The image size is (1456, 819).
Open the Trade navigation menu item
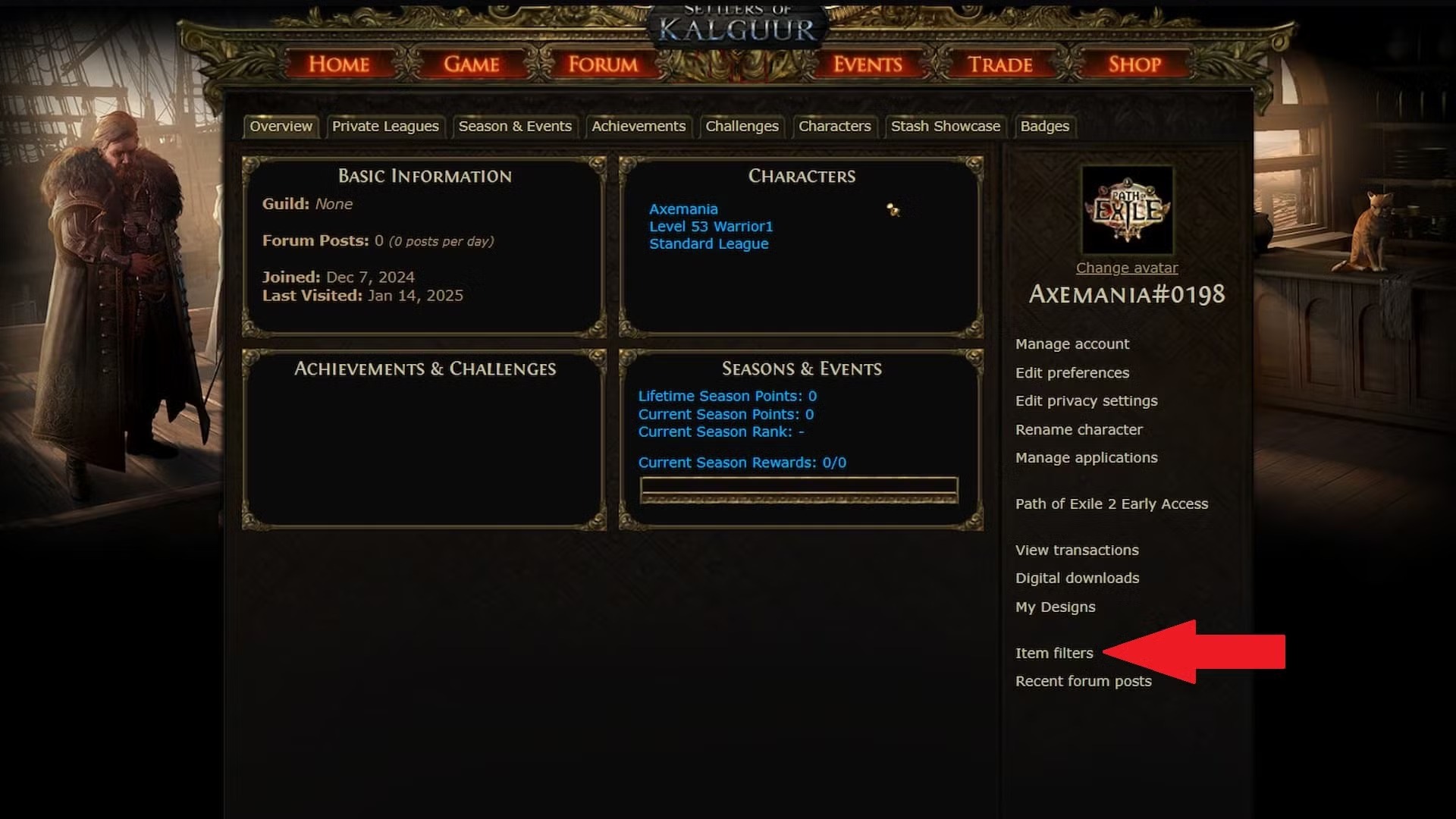tap(1000, 63)
